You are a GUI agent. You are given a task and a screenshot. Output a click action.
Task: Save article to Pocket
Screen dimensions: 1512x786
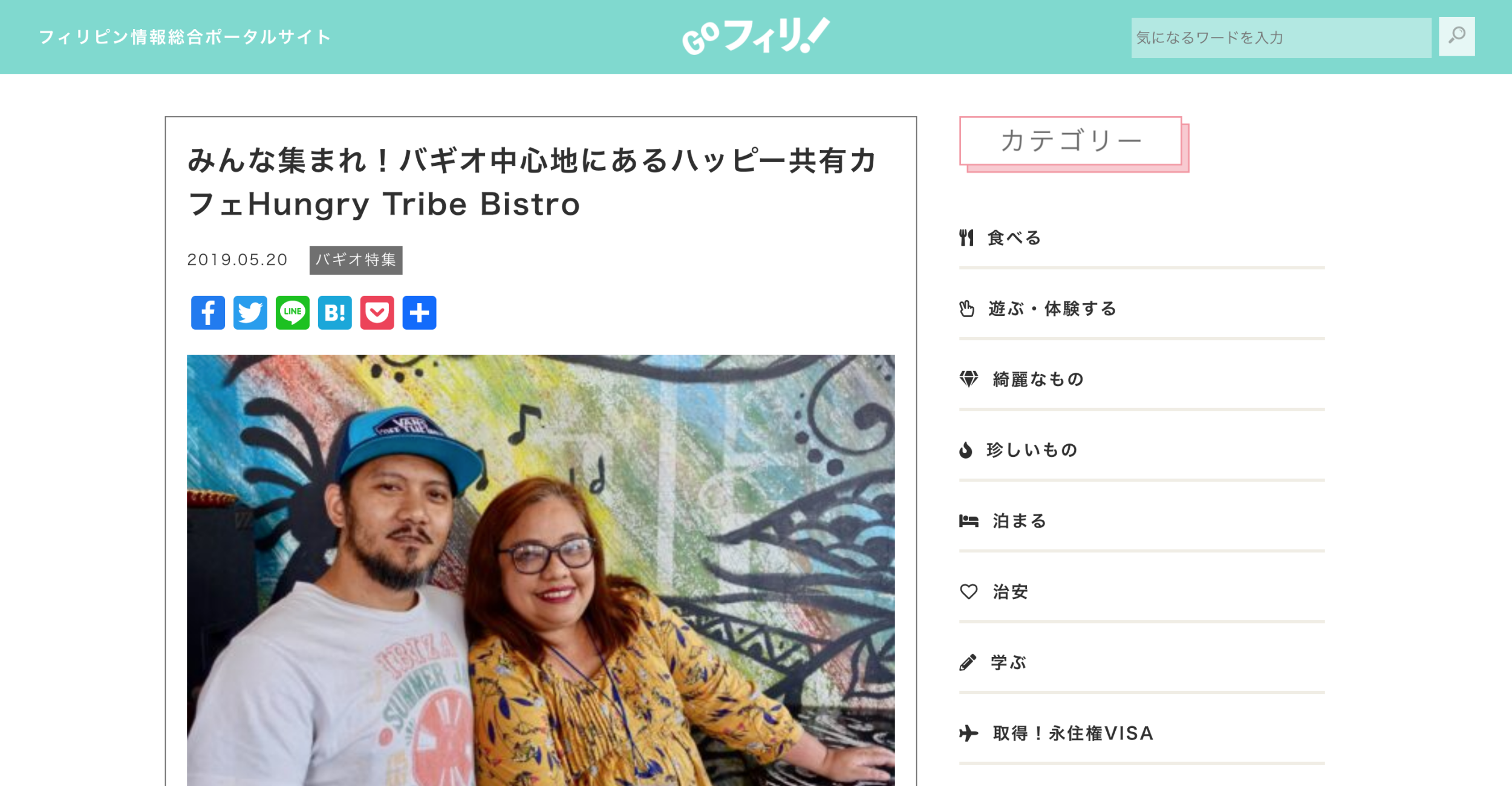(x=377, y=313)
